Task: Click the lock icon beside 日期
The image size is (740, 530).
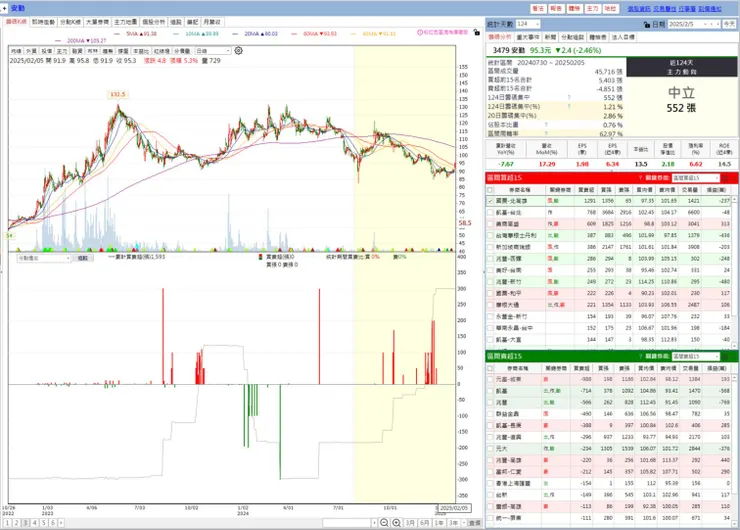Action: tap(647, 24)
